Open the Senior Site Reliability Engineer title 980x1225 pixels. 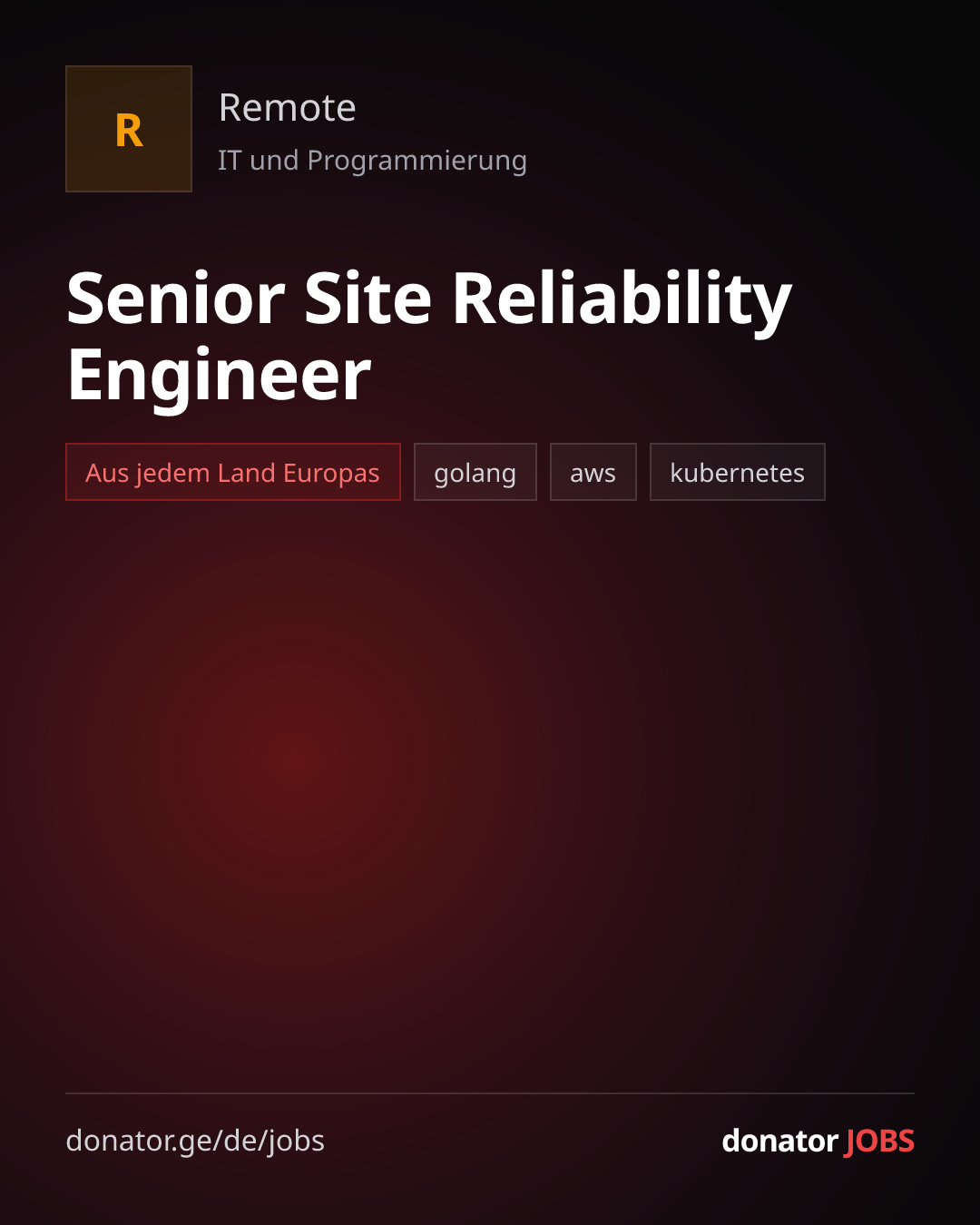429,337
